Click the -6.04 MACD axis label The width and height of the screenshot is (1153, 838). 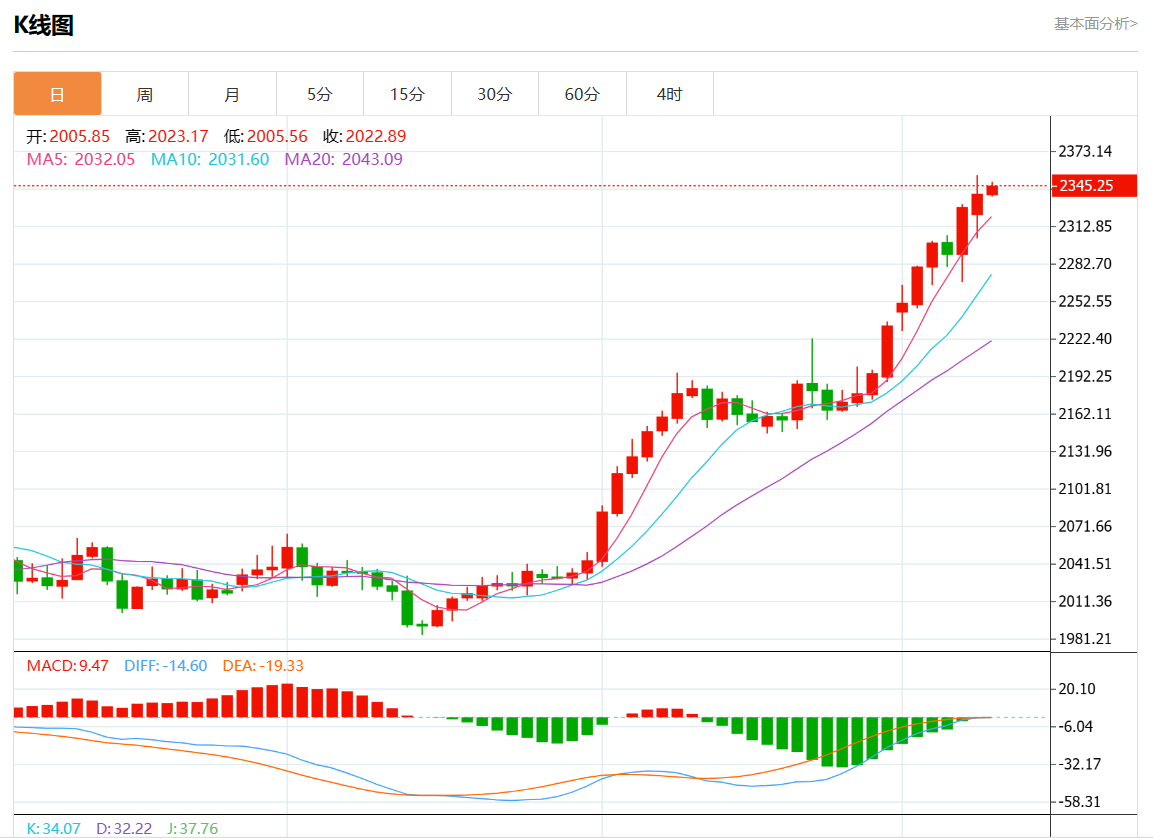pyautogui.click(x=1077, y=726)
